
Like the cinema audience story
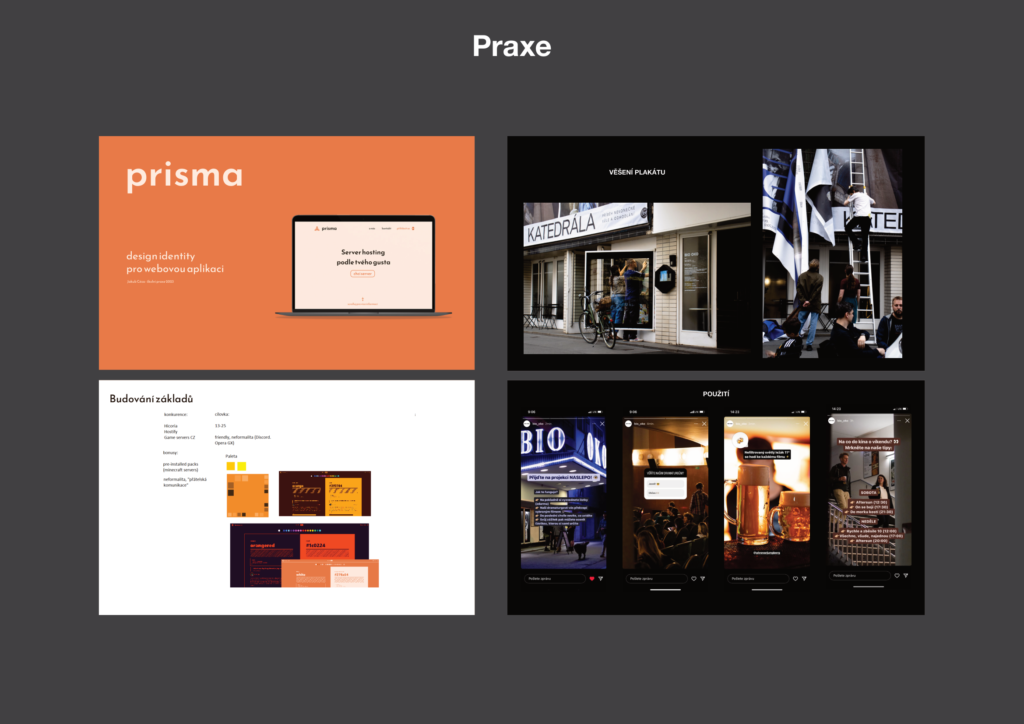click(x=694, y=578)
